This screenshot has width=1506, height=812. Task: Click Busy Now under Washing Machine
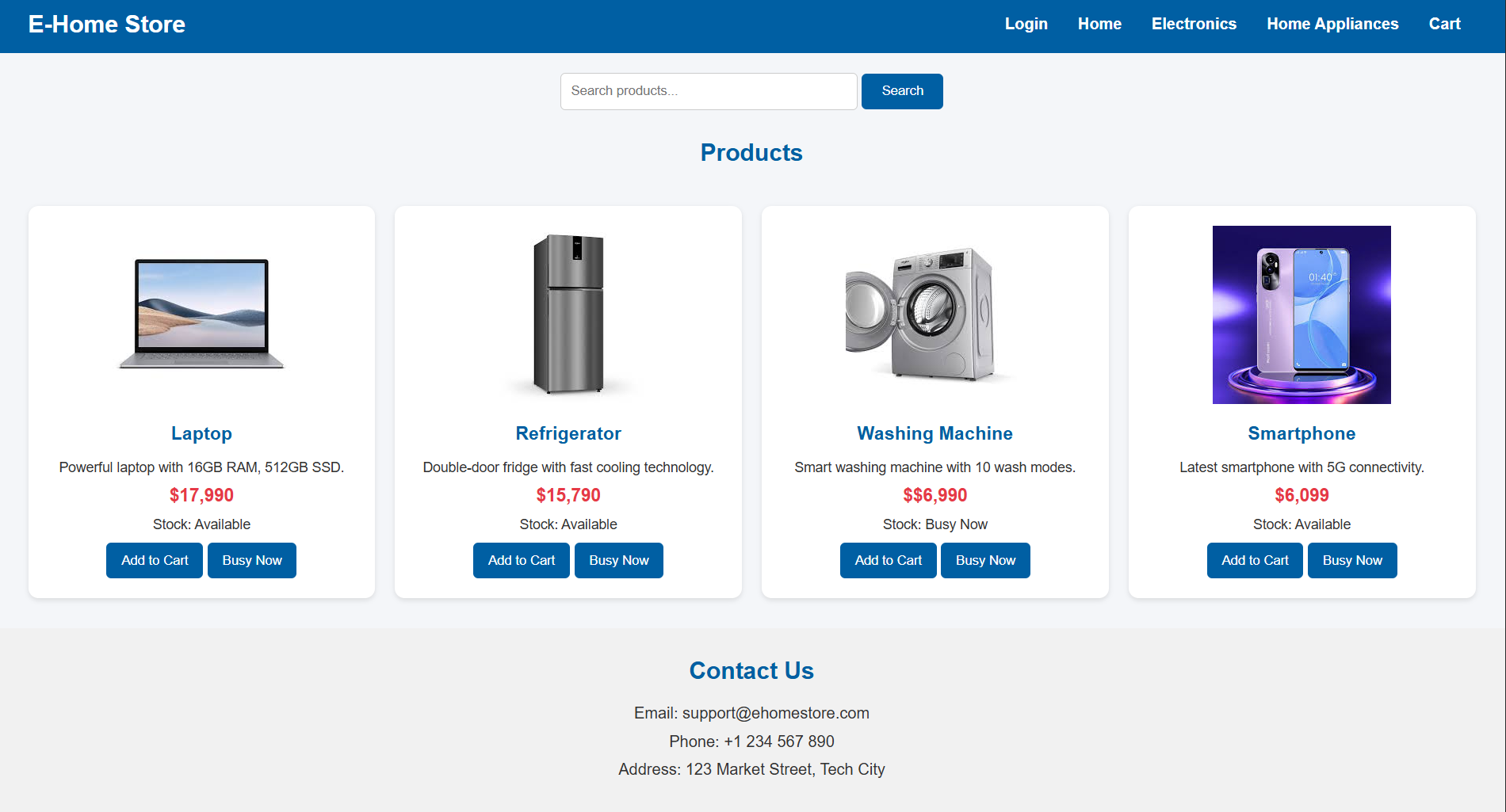[985, 560]
